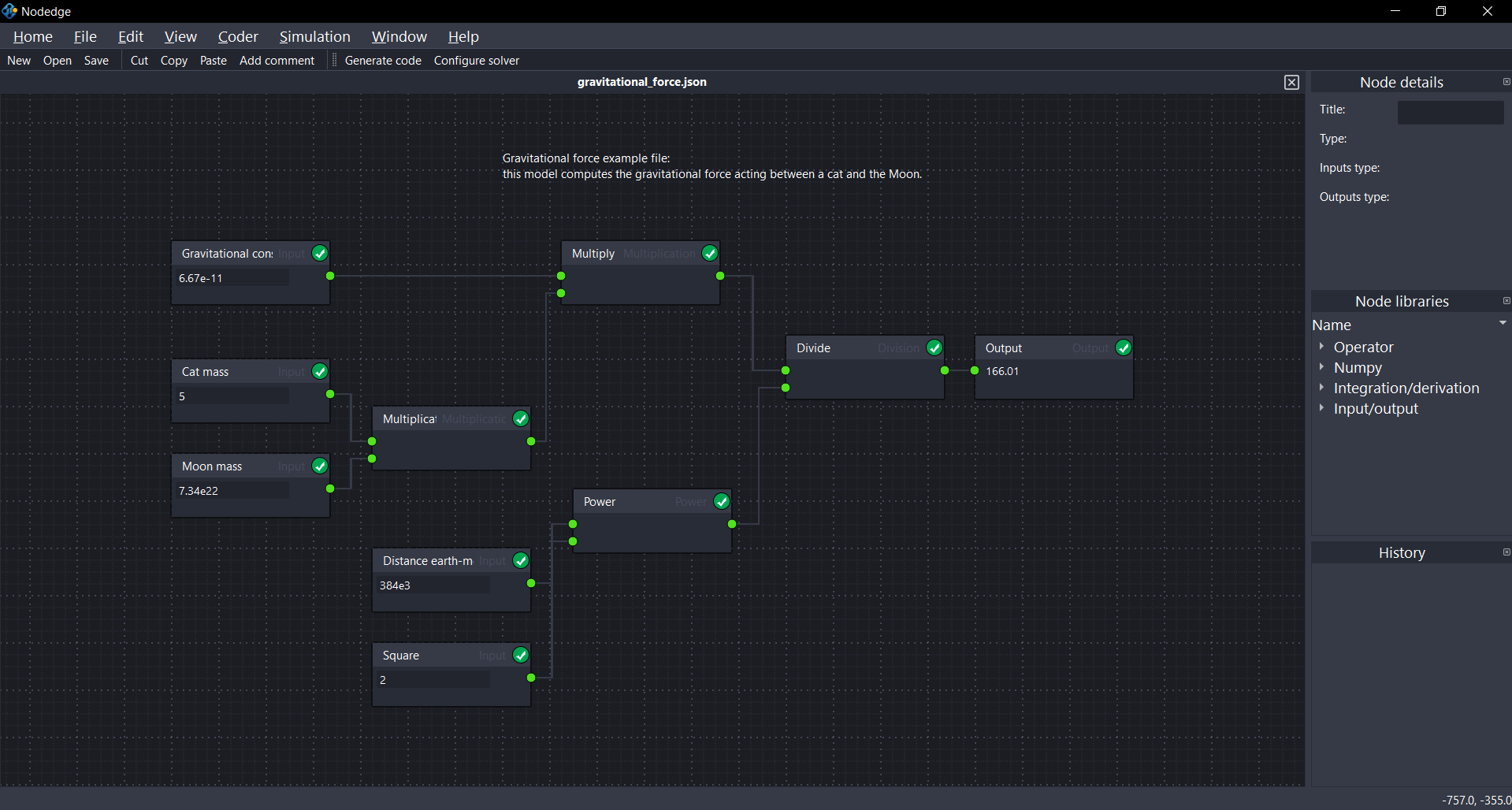
Task: Open the View menu
Action: pos(180,36)
